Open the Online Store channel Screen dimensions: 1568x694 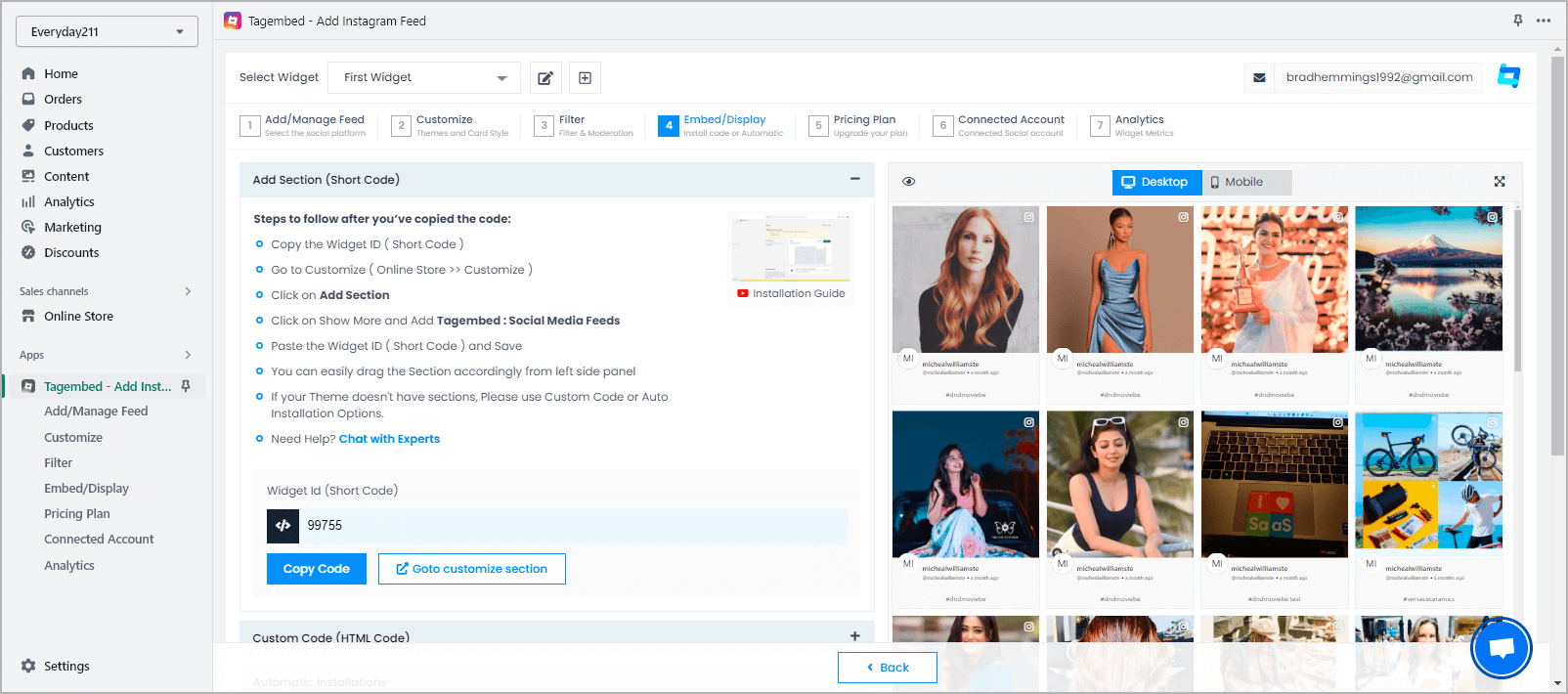78,316
